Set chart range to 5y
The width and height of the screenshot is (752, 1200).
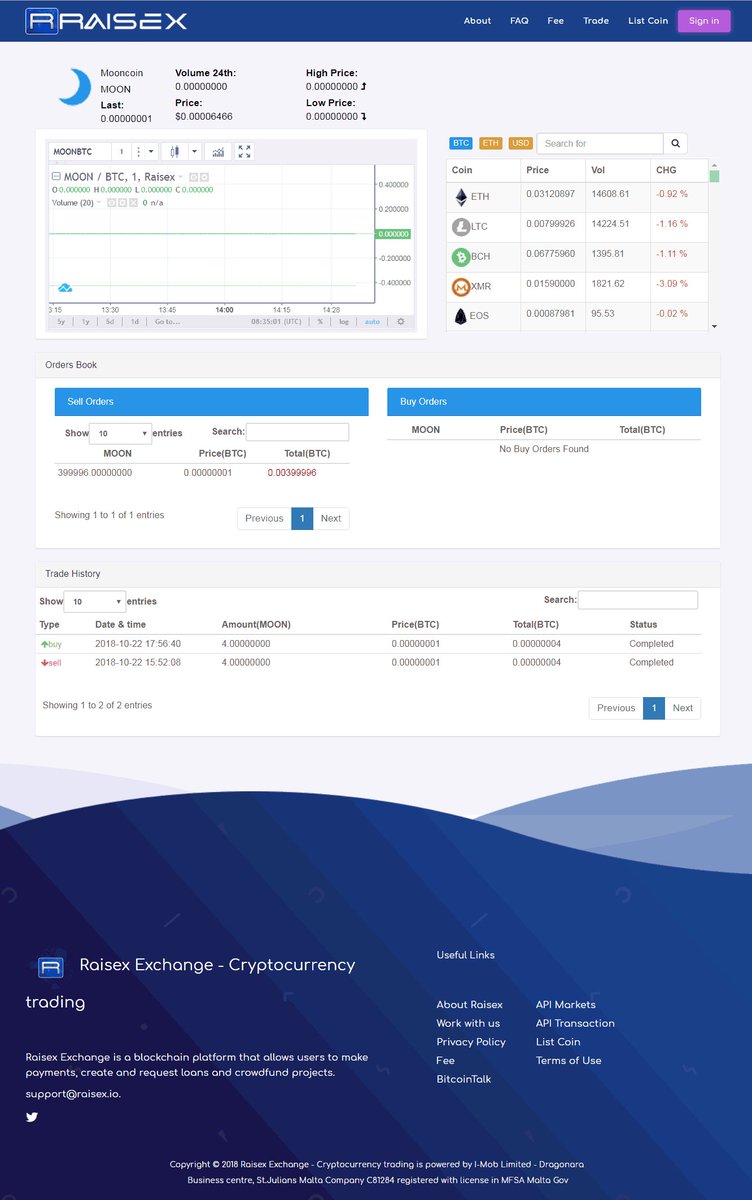click(x=61, y=321)
